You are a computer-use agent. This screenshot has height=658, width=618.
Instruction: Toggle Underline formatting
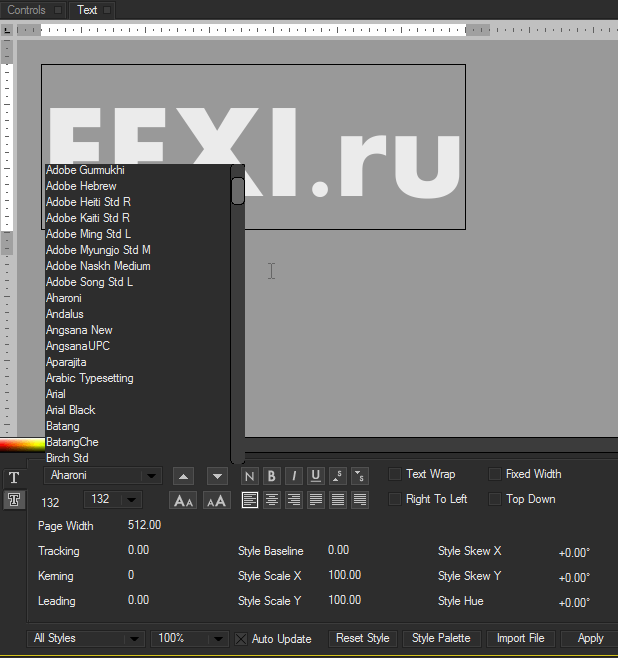pos(316,476)
